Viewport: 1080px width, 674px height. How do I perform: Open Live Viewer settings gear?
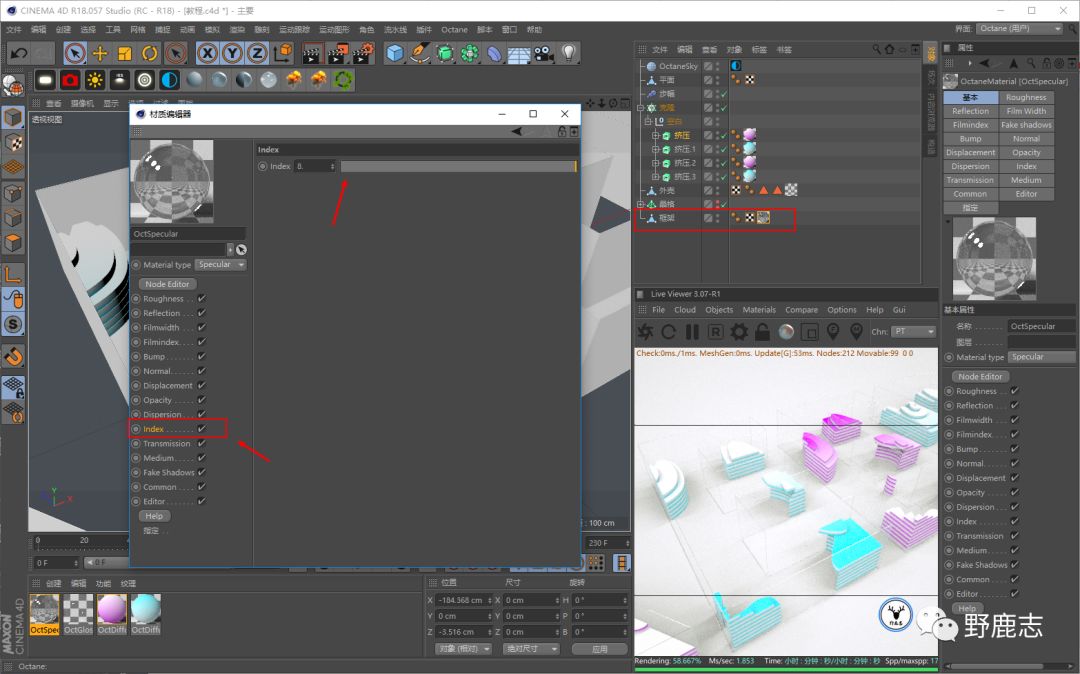click(x=739, y=332)
